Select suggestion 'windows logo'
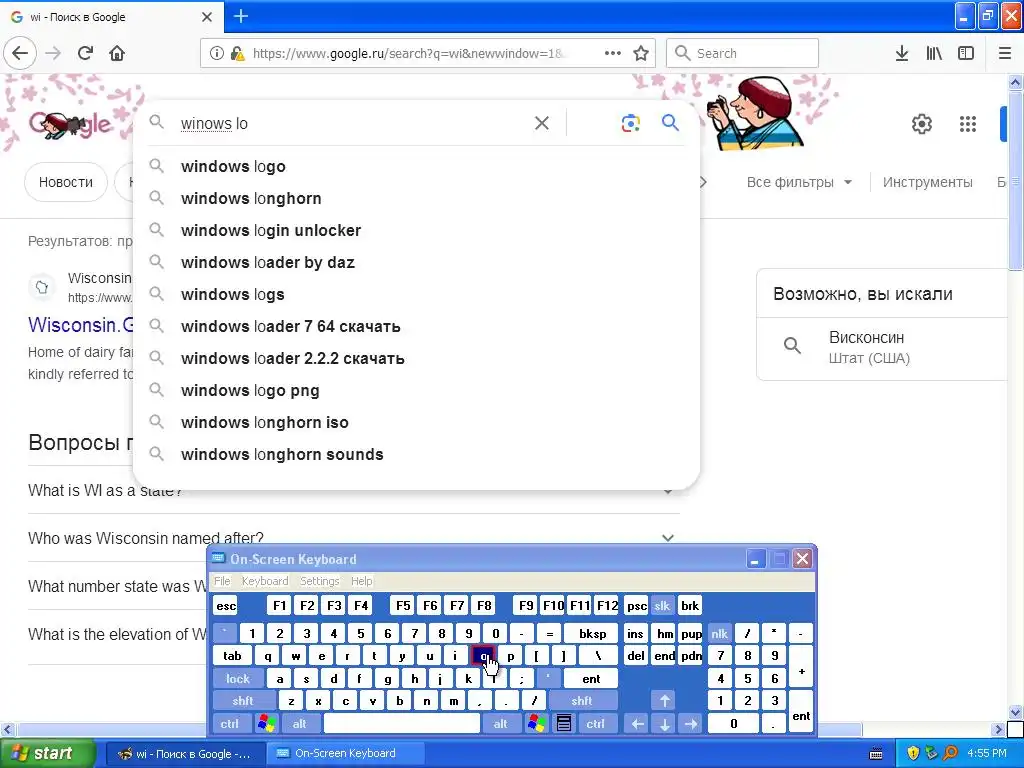The width and height of the screenshot is (1024, 768). click(x=416, y=167)
